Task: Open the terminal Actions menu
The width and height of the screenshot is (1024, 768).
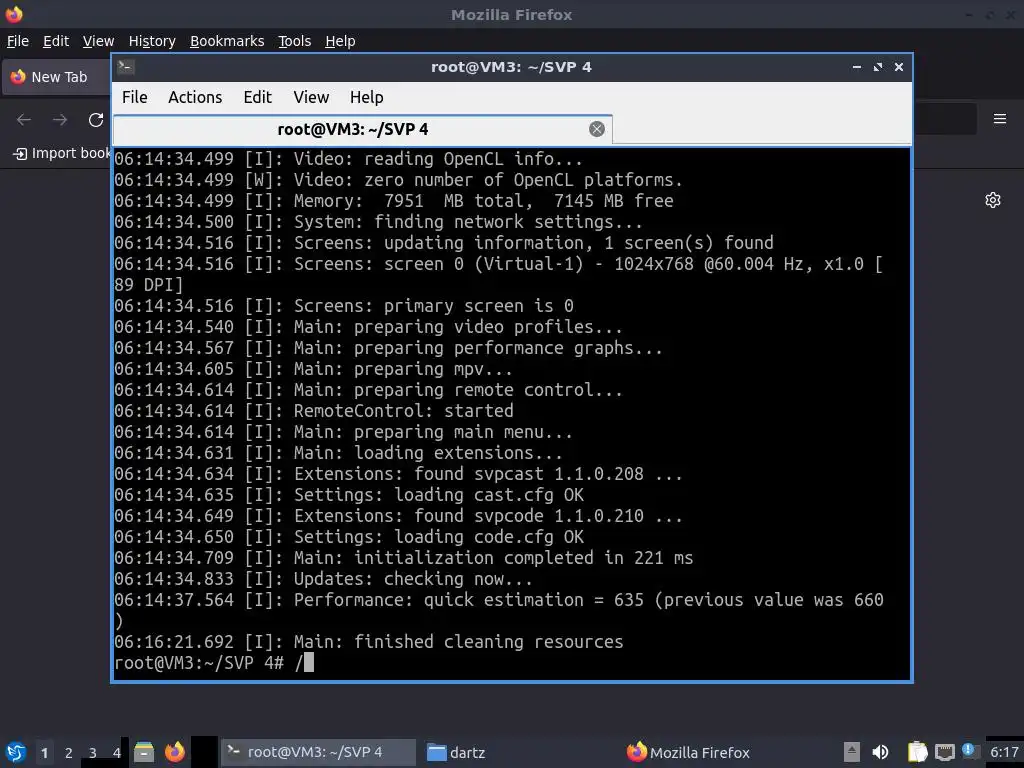Action: click(195, 97)
